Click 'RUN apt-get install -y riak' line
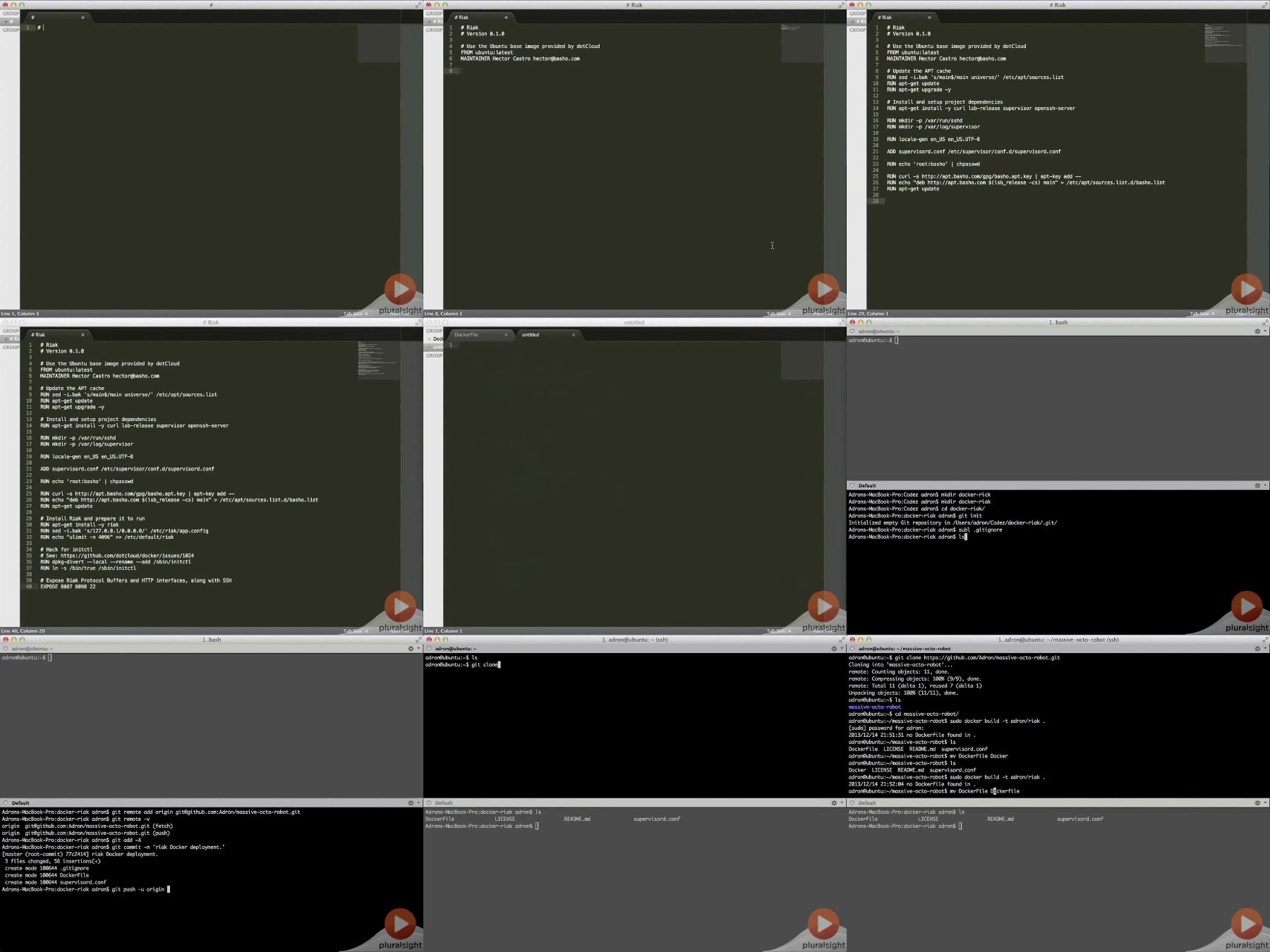1270x952 pixels. (x=80, y=525)
